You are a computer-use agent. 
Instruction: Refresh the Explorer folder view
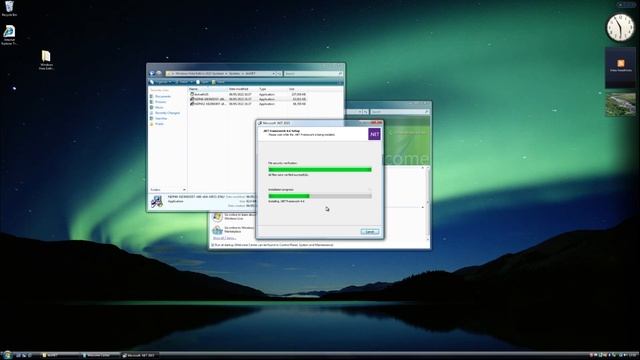[x=279, y=73]
